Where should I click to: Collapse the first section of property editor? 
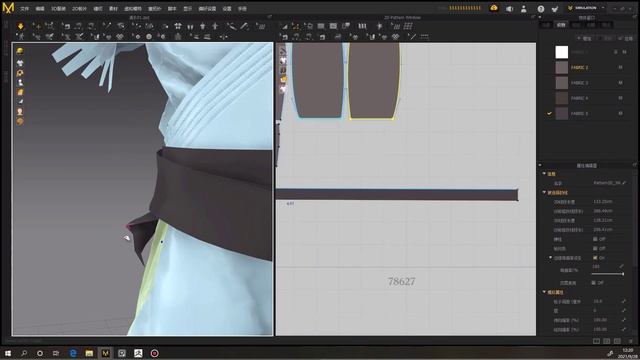pyautogui.click(x=544, y=173)
